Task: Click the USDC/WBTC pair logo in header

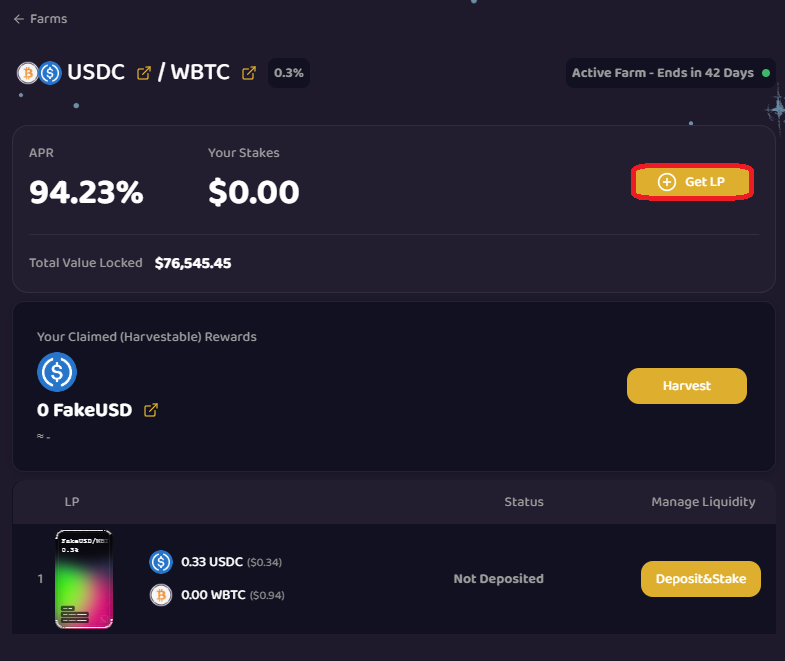Action: pos(39,73)
